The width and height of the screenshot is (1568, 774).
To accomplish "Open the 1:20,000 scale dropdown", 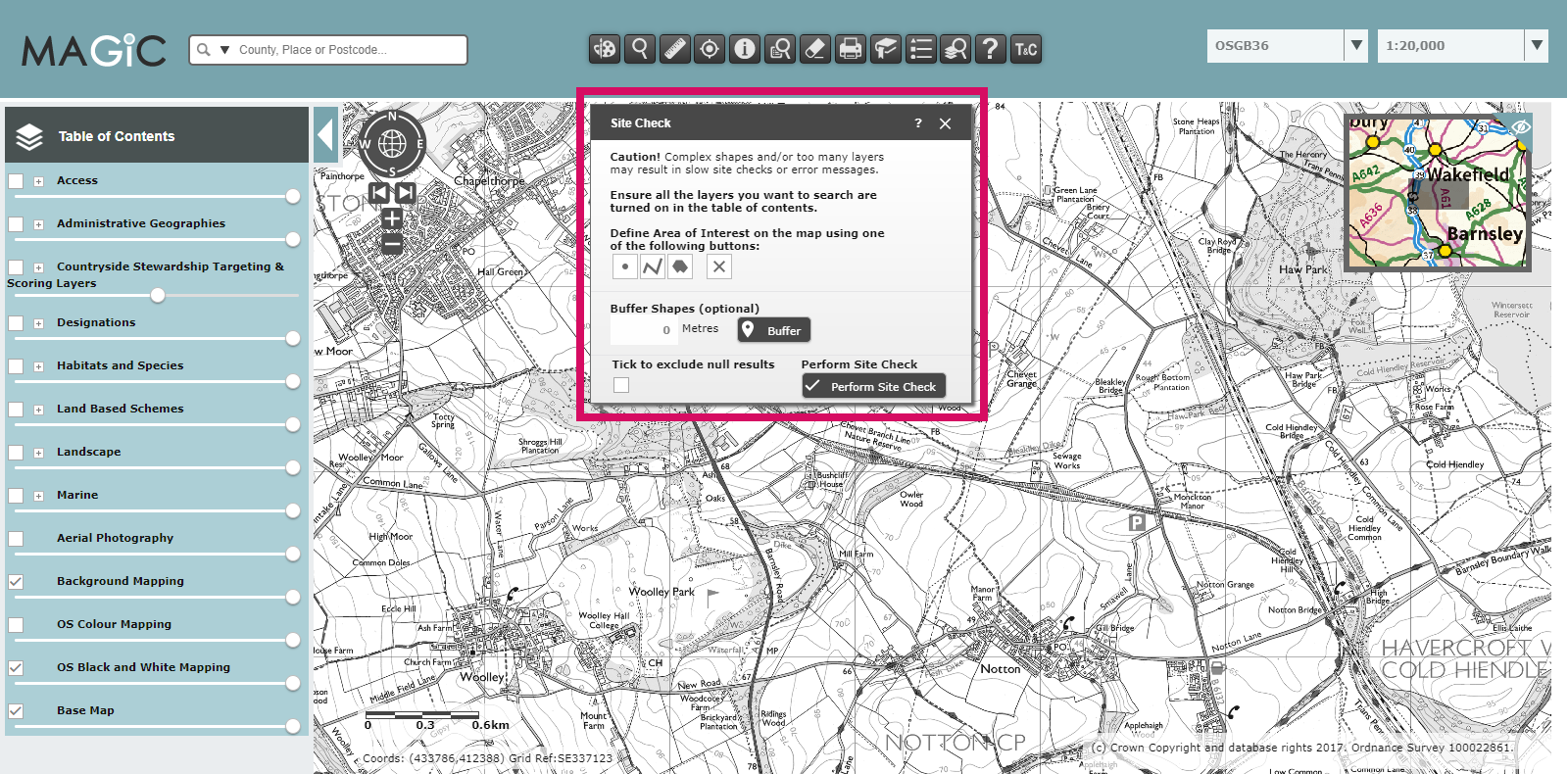I will pos(1537,45).
